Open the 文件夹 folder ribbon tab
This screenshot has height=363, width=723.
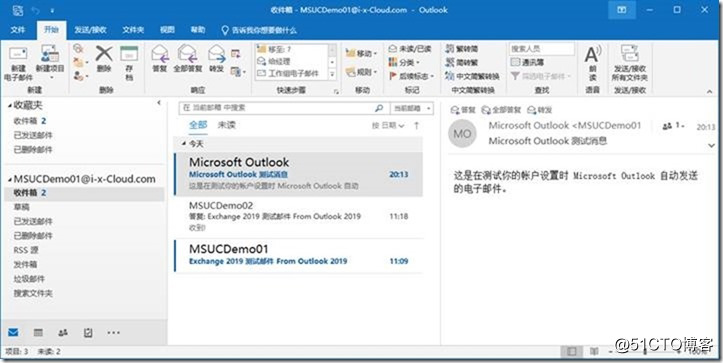pos(133,30)
